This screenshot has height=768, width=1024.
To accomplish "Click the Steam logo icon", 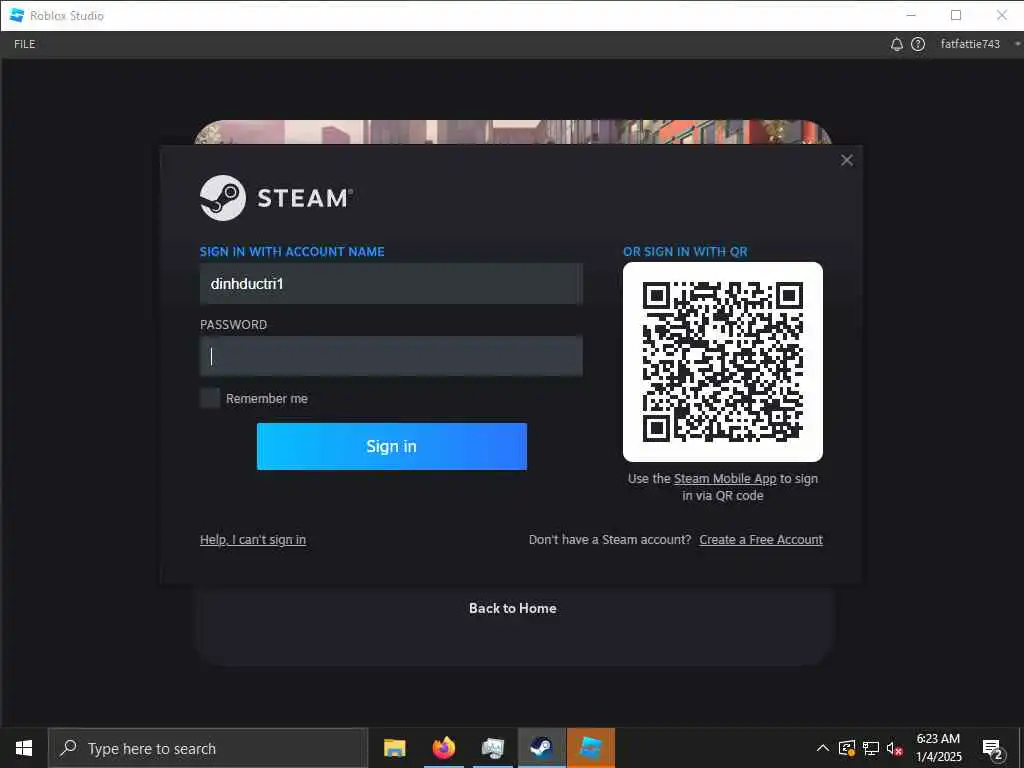I will click(223, 197).
